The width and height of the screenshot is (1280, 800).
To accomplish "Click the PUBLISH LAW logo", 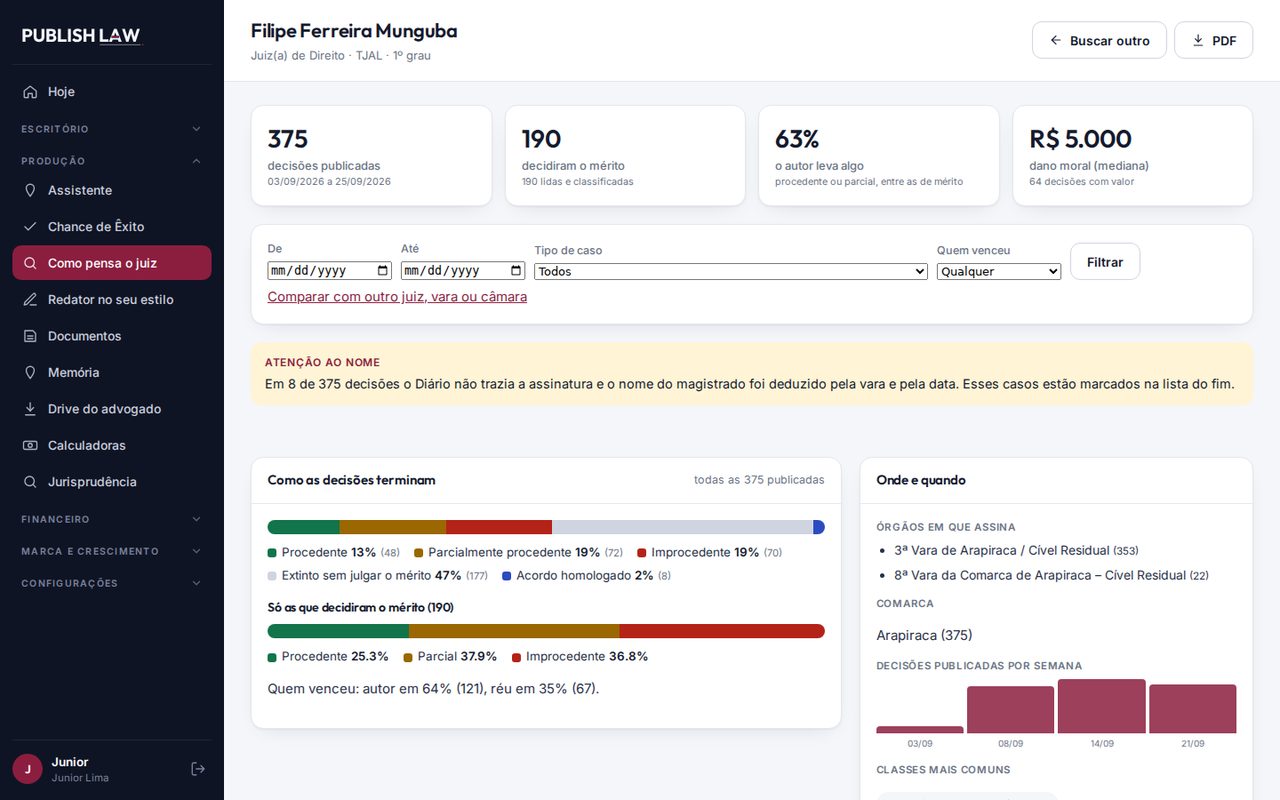I will point(82,36).
